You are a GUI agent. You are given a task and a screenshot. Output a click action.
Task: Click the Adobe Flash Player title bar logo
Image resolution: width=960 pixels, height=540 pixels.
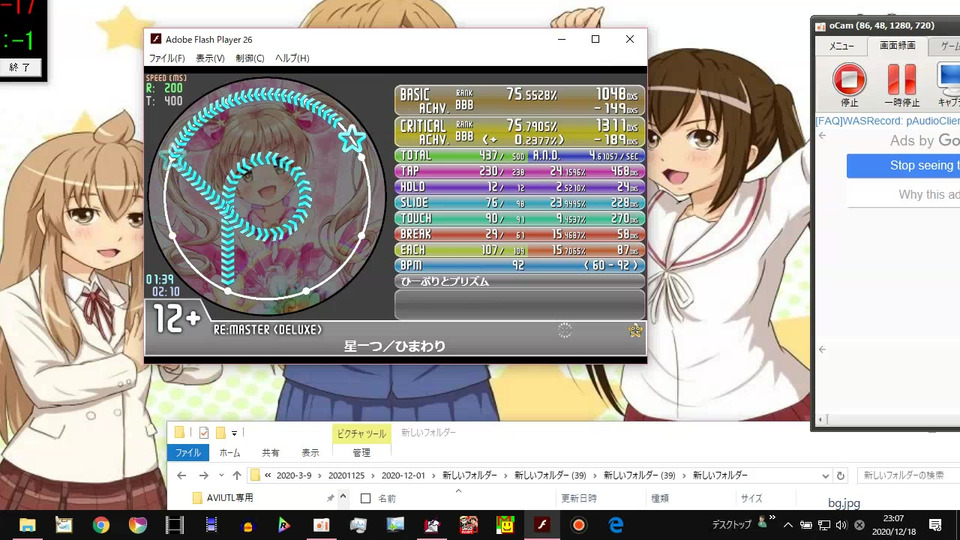point(156,39)
